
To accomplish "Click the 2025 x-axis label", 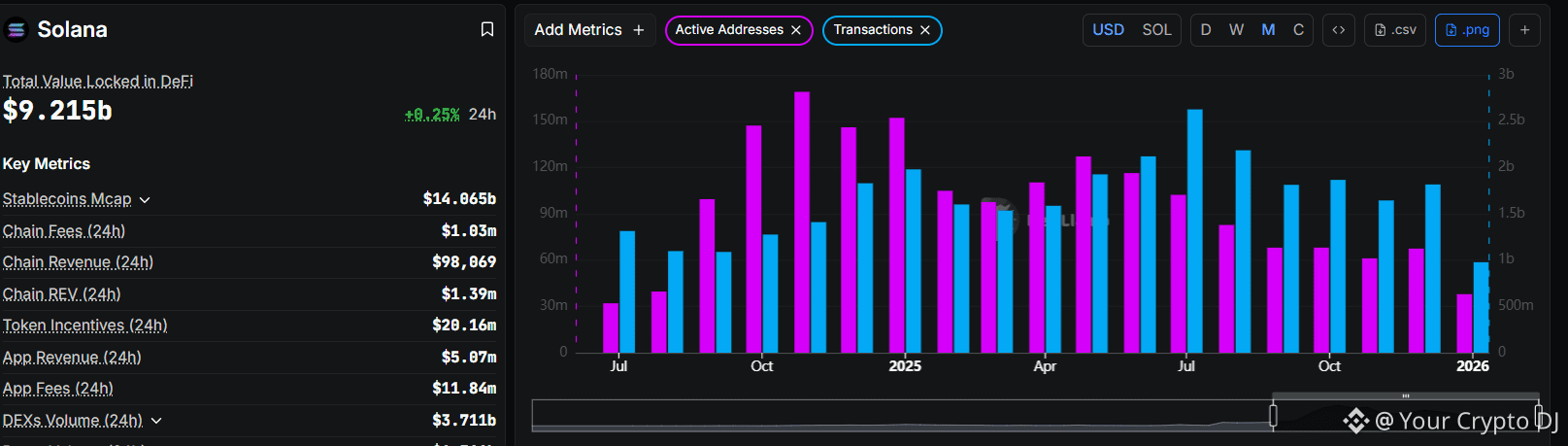I will click(x=905, y=366).
